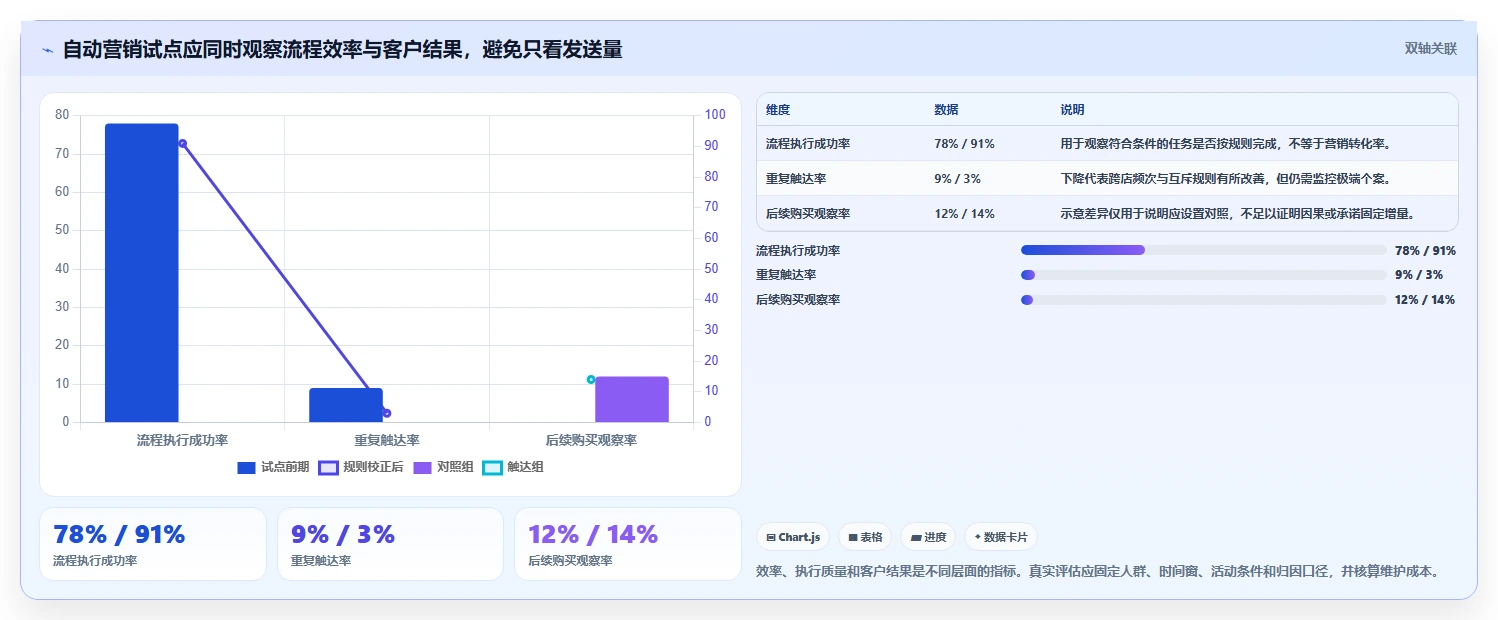Click the 后续购买观察率 x-axis label

(591, 440)
